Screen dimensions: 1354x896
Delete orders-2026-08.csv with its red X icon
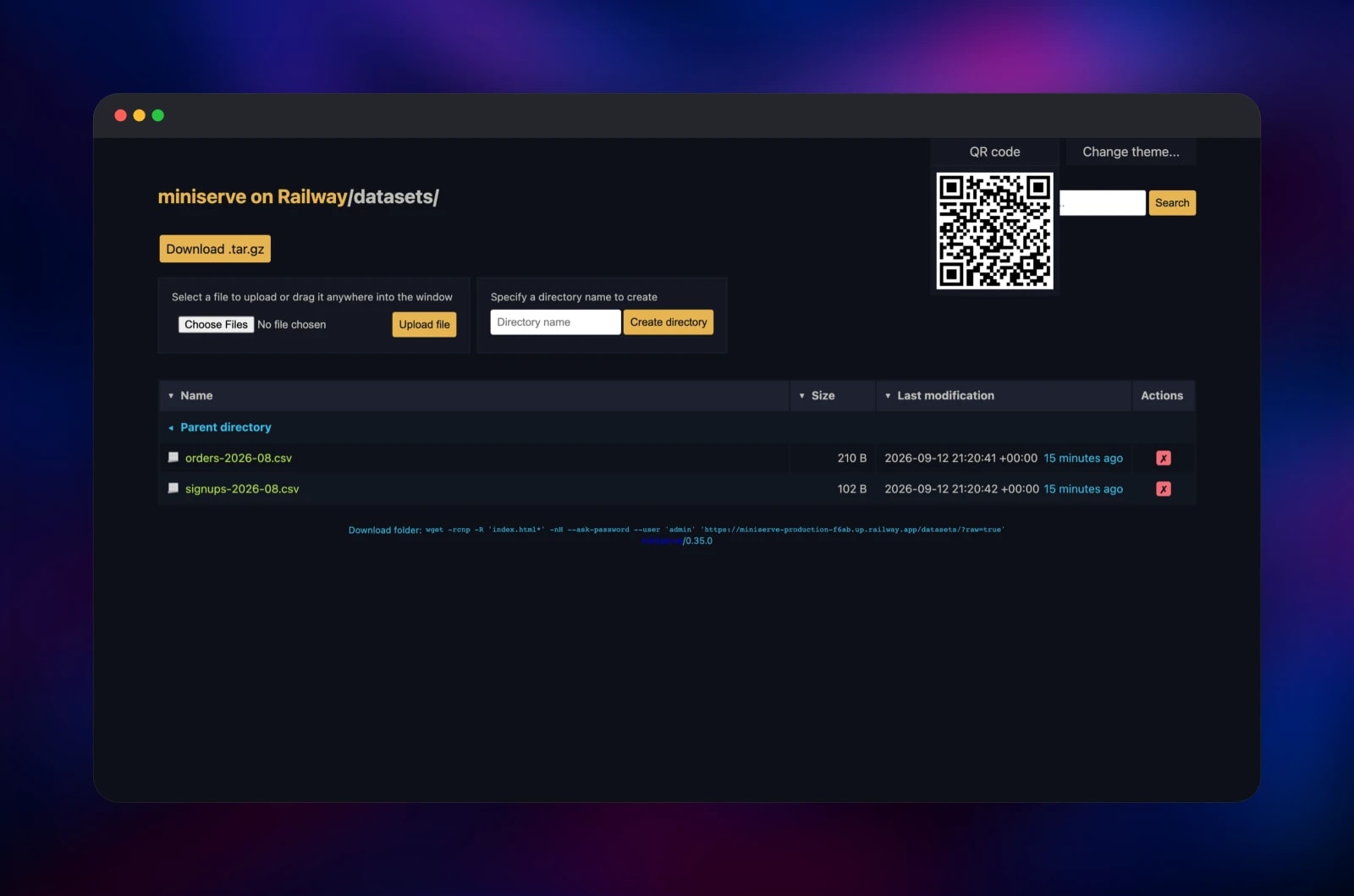pos(1164,458)
